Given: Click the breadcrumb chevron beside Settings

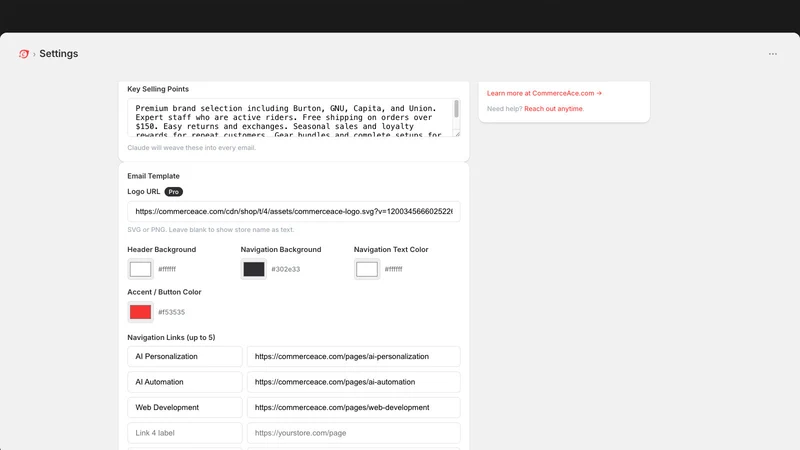Looking at the screenshot, I should coord(34,54).
